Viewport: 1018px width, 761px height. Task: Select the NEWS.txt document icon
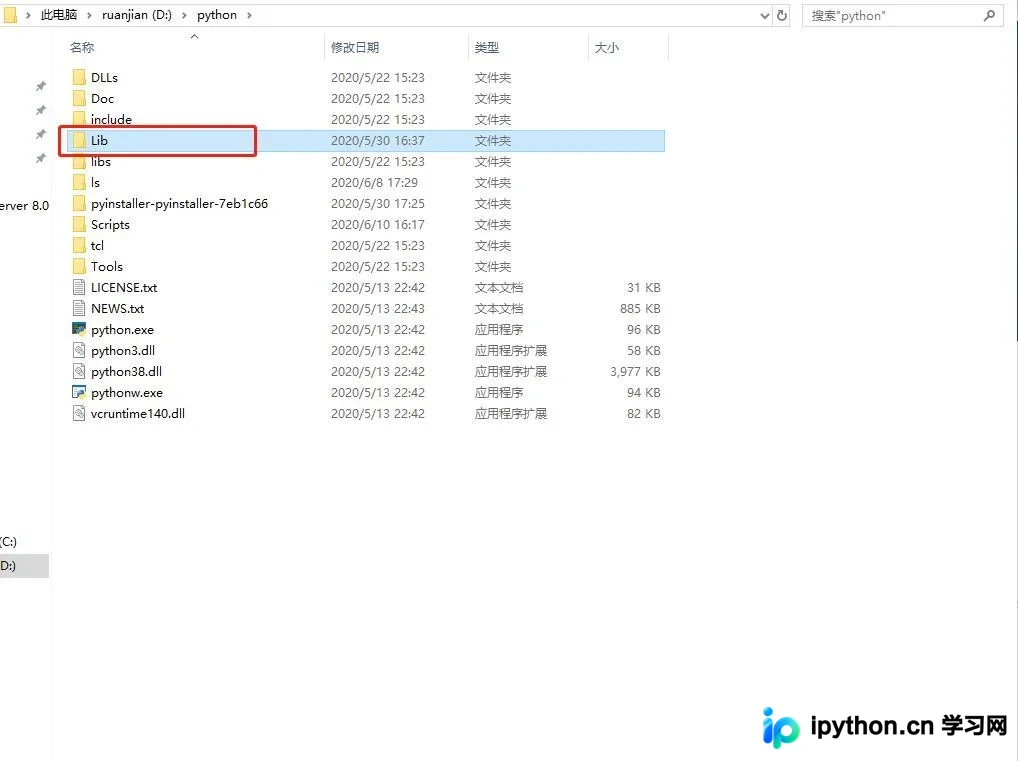(79, 308)
